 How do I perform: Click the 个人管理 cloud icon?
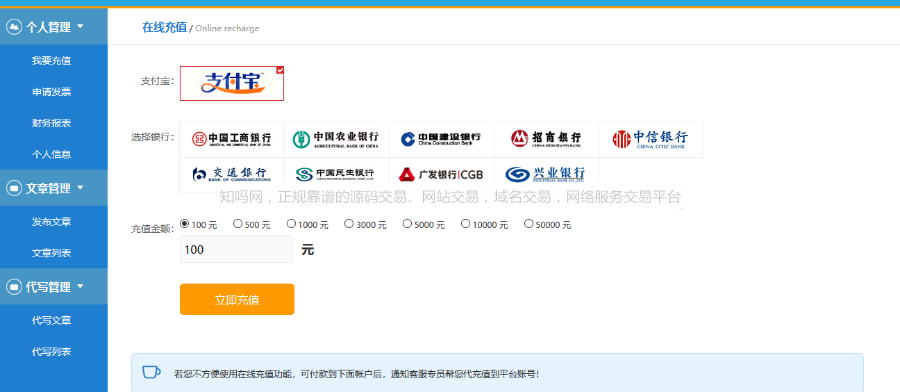(14, 26)
